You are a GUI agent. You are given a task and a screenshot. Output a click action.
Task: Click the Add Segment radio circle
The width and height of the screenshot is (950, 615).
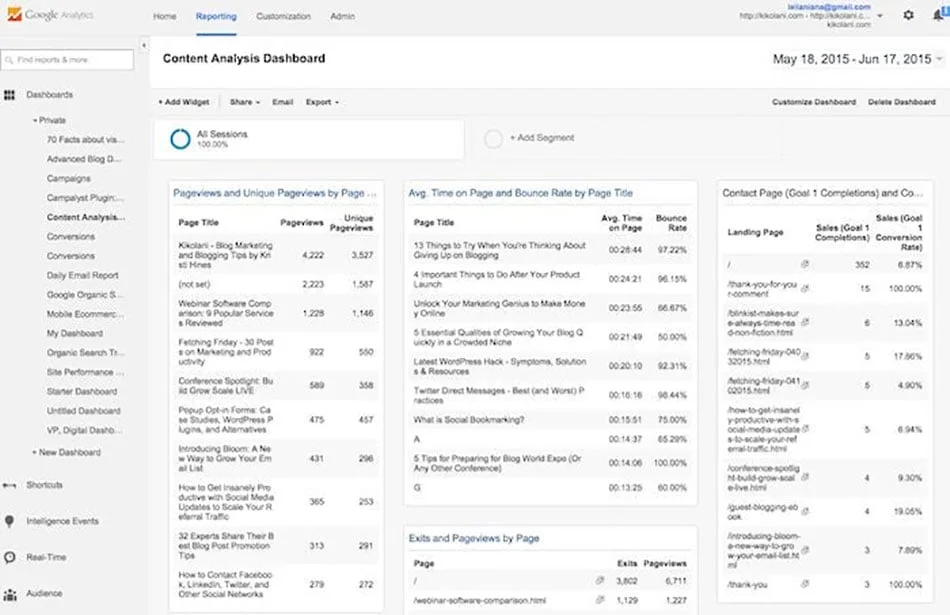point(492,138)
